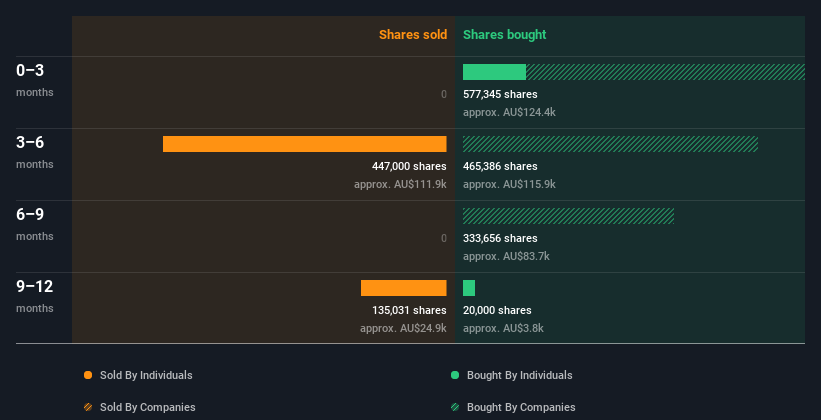Click the zero sold value in 0–3 months
The width and height of the screenshot is (821, 420).
click(x=444, y=94)
